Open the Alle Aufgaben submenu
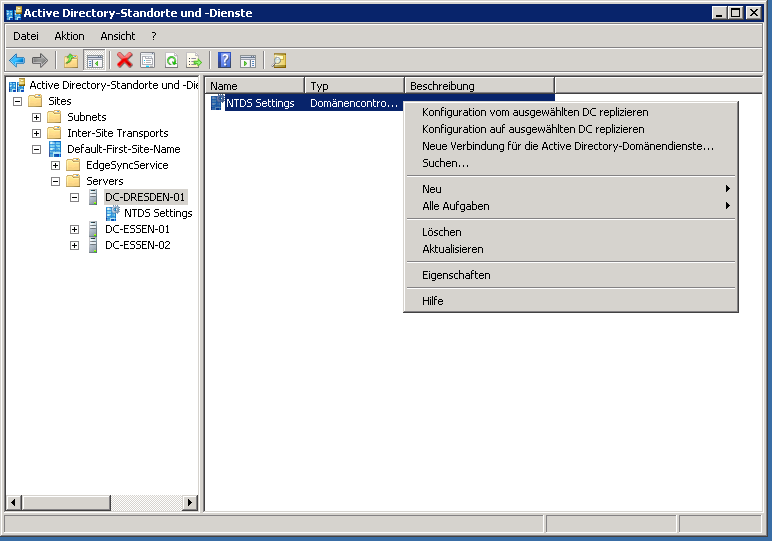Image resolution: width=772 pixels, height=541 pixels. click(456, 206)
